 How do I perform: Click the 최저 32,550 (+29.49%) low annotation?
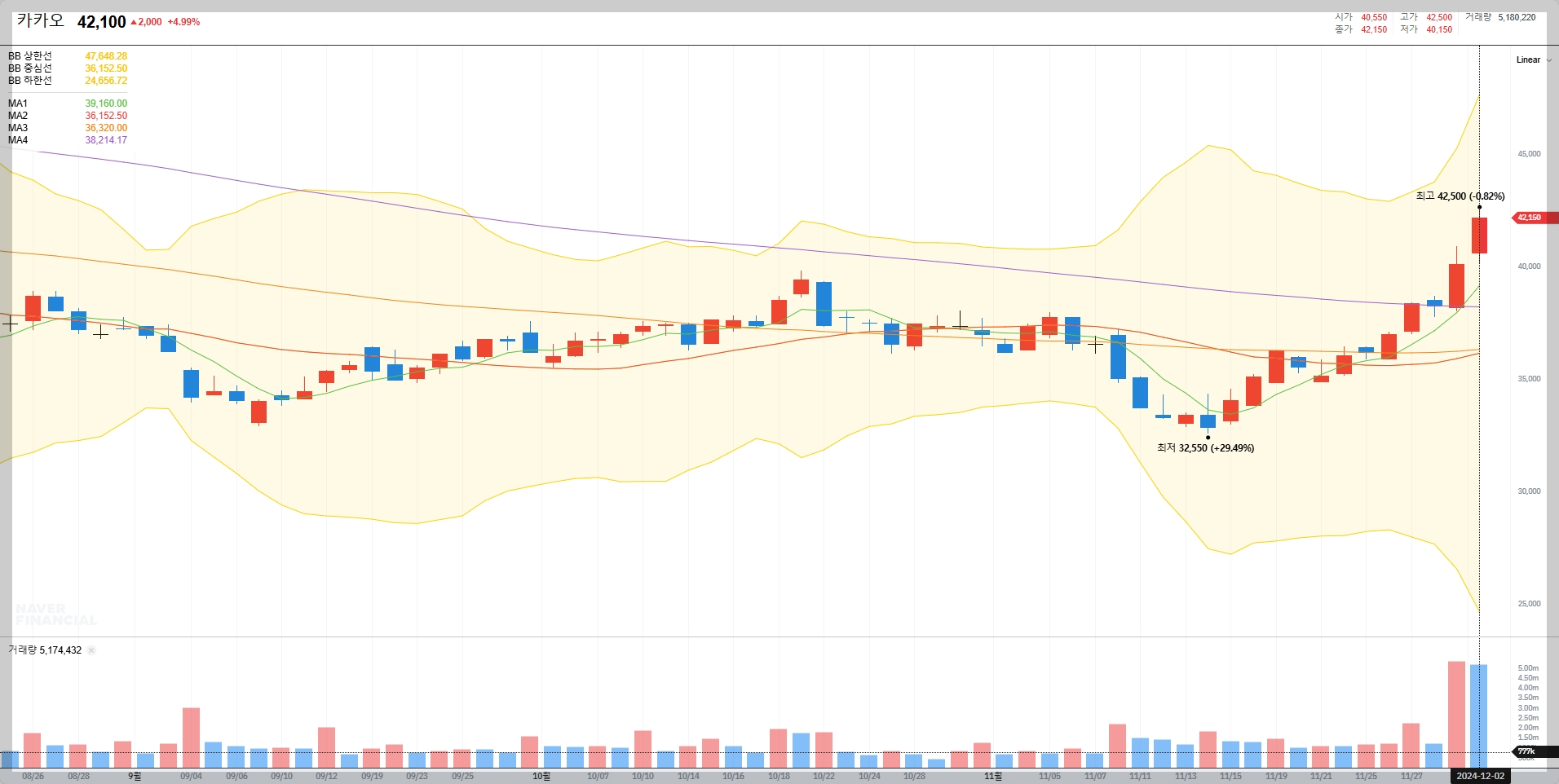(x=1205, y=448)
